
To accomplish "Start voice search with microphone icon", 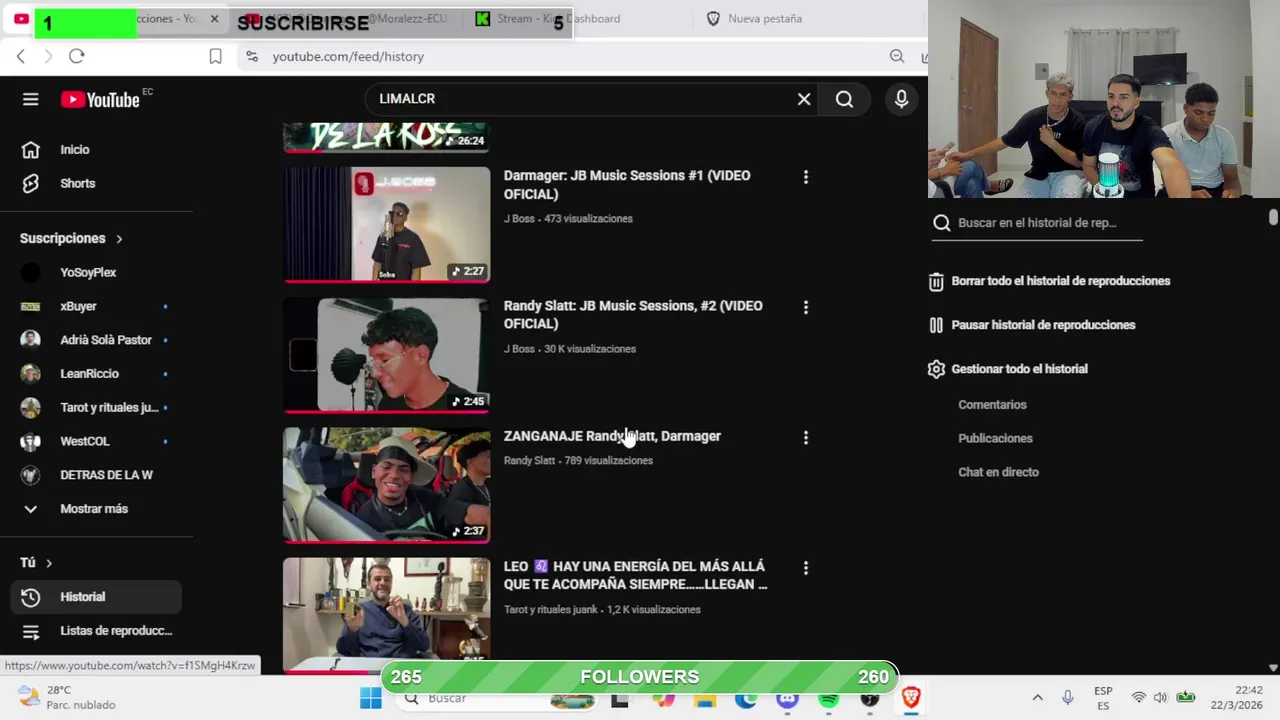I will [901, 99].
